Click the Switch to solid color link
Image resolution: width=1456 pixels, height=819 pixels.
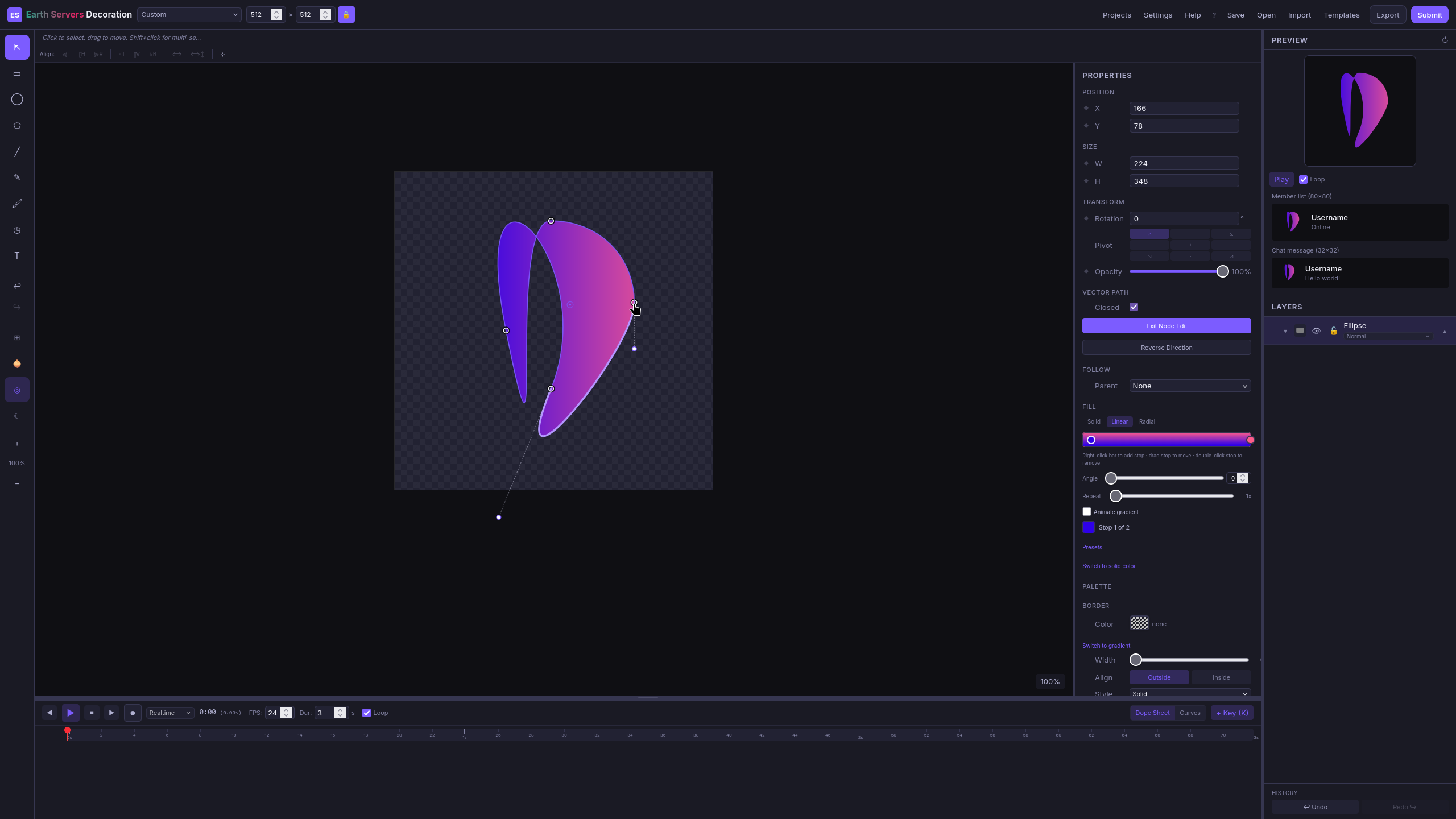point(1108,566)
